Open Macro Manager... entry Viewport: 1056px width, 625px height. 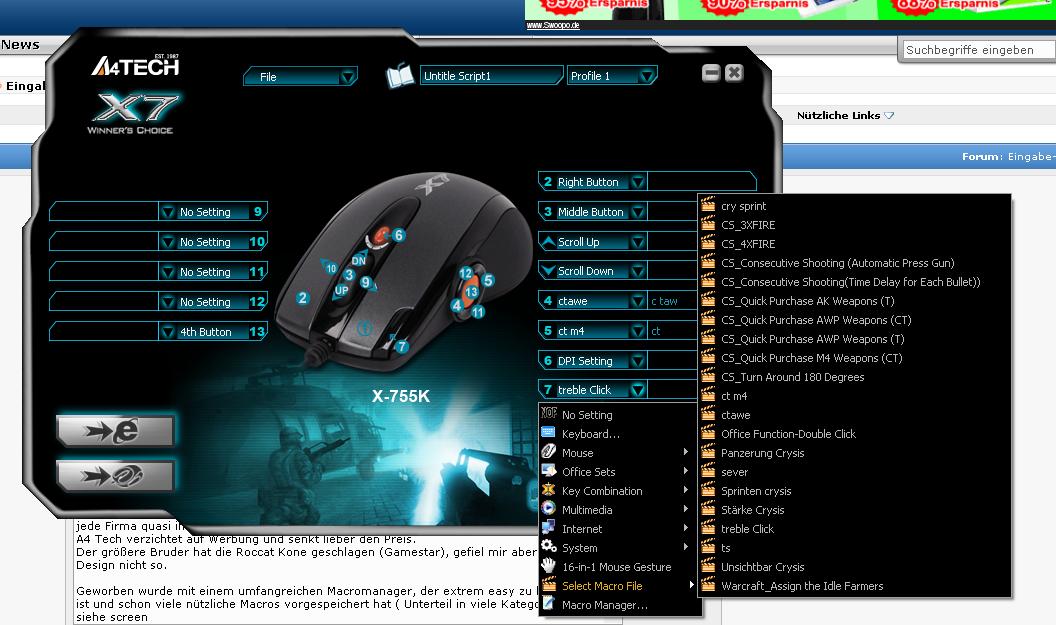pos(618,605)
